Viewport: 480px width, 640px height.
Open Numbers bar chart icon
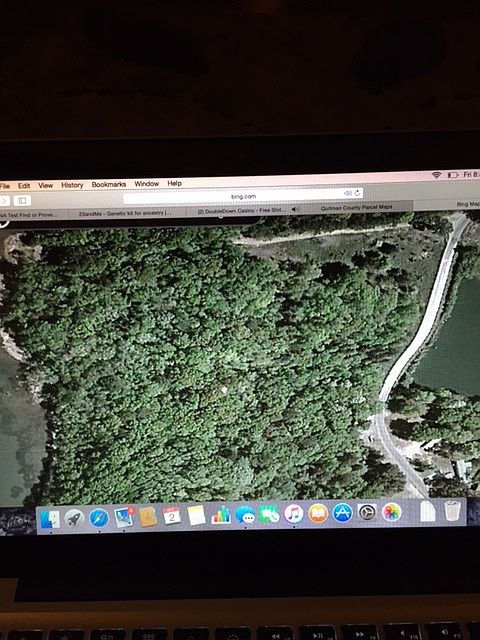(x=221, y=515)
